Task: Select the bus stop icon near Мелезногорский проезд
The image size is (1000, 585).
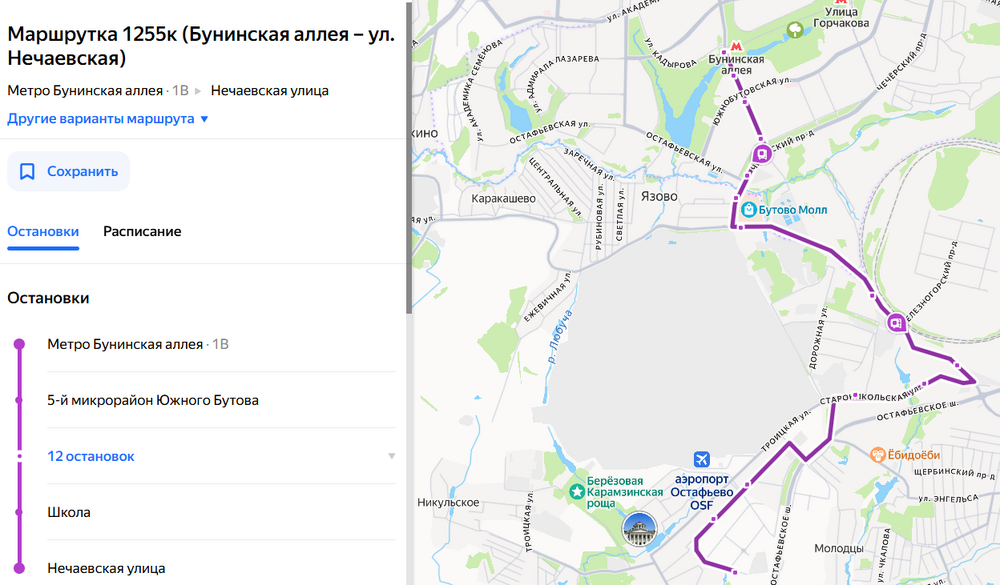Action: [x=897, y=323]
